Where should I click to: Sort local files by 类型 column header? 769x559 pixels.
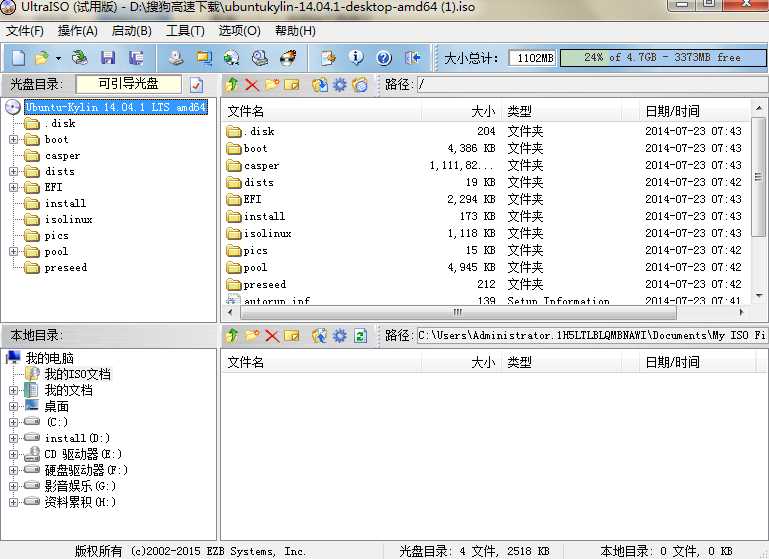point(561,362)
